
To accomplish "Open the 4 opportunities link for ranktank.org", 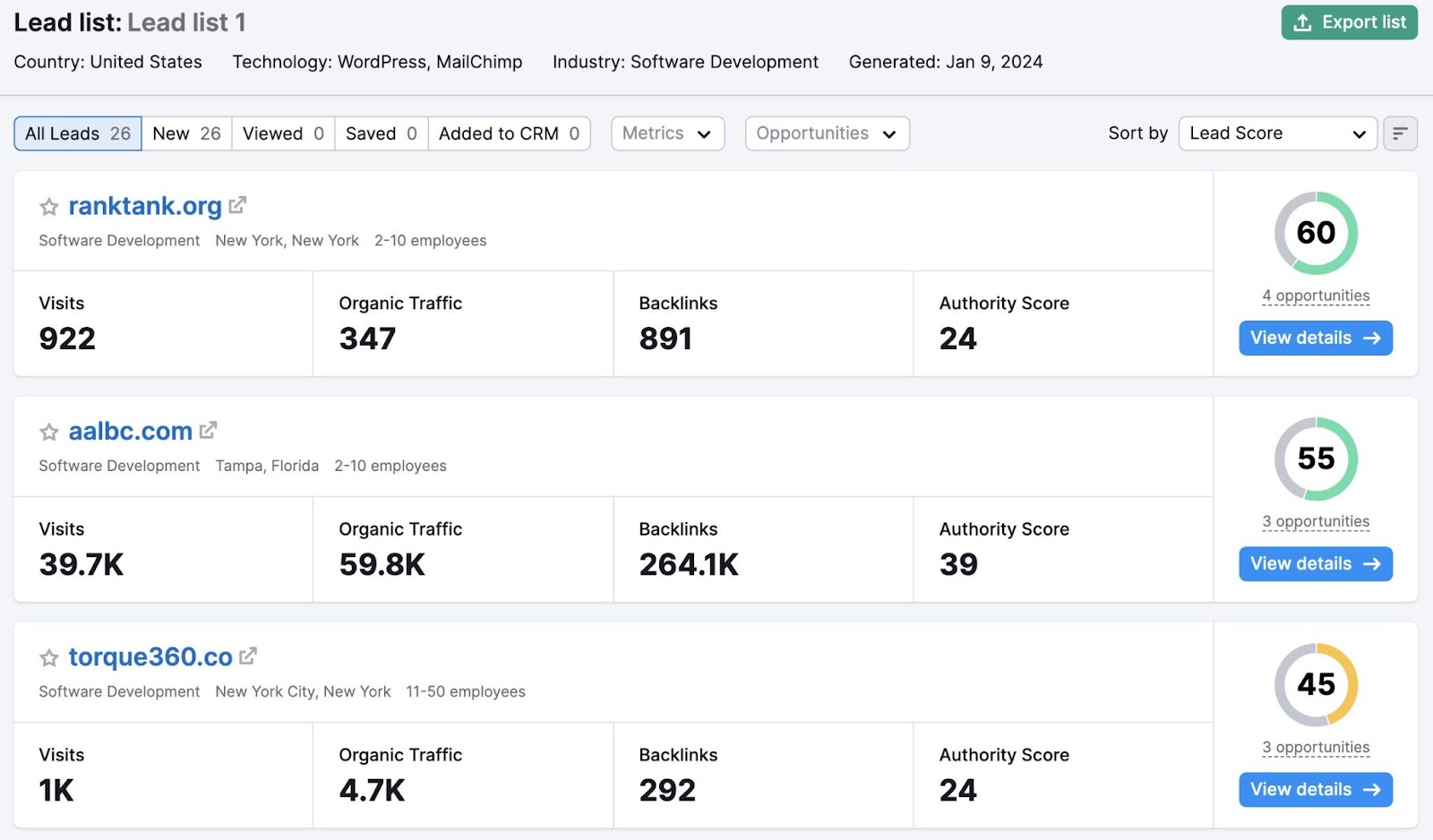I will click(x=1316, y=296).
